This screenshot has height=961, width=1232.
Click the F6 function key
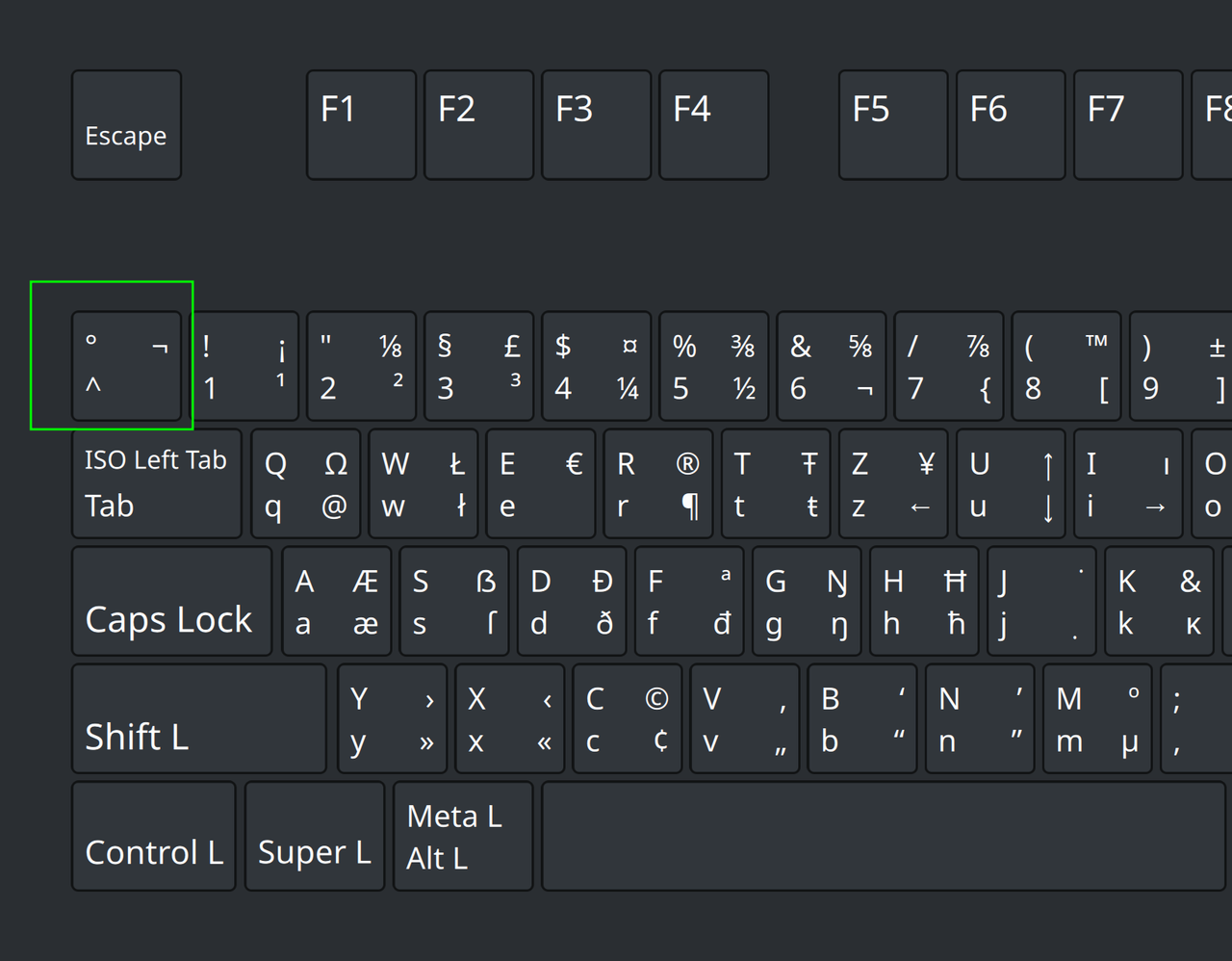(1010, 125)
